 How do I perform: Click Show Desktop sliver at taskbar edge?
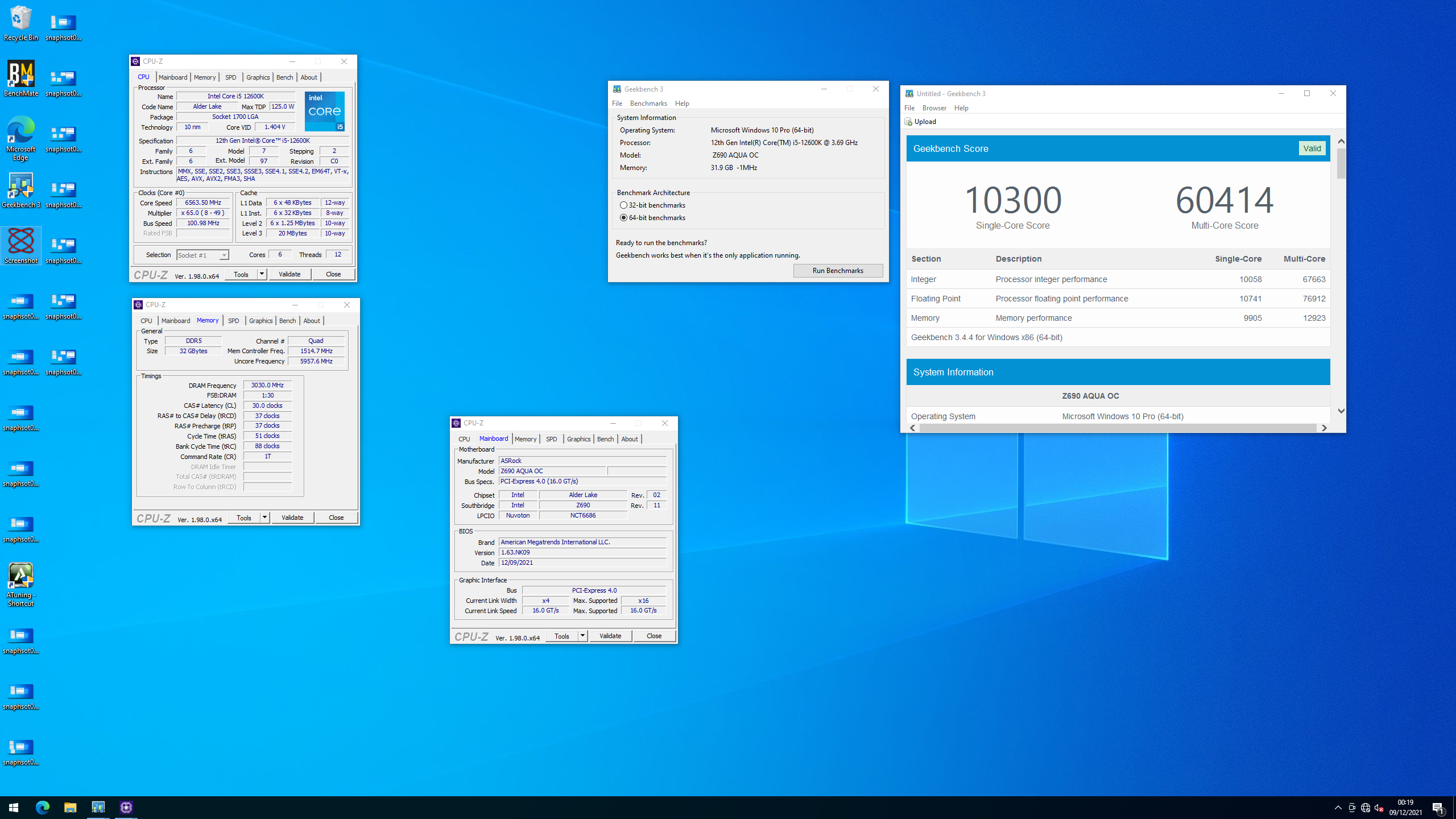pos(1454,808)
